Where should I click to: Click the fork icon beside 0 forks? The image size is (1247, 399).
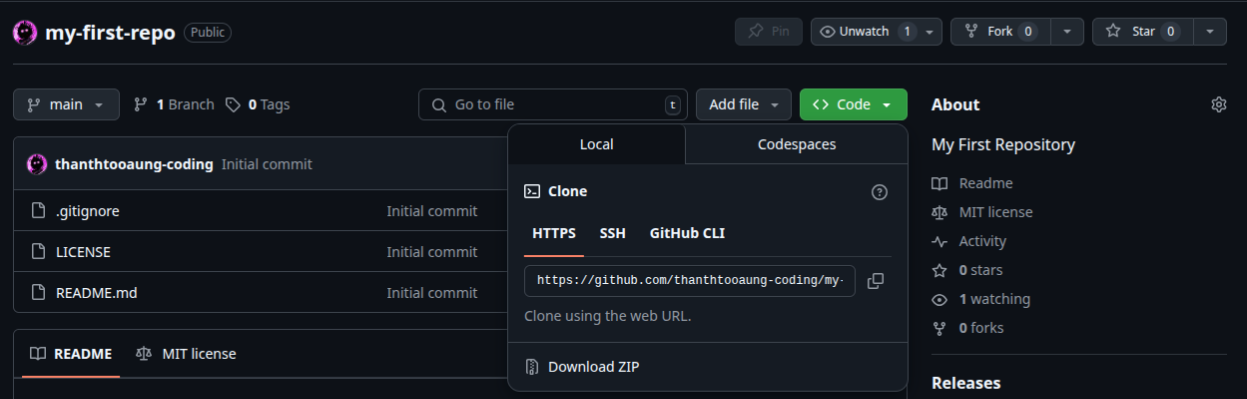click(939, 329)
